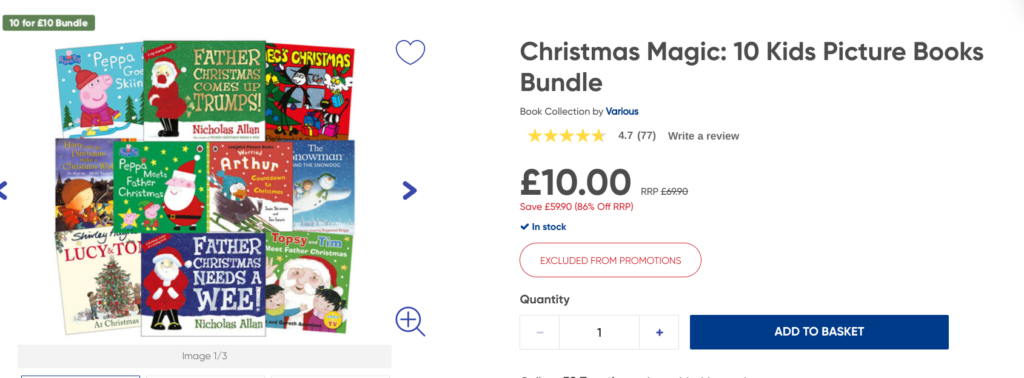Screen dimensions: 1024x378
Task: Click the main product bundle image
Action: (204, 189)
